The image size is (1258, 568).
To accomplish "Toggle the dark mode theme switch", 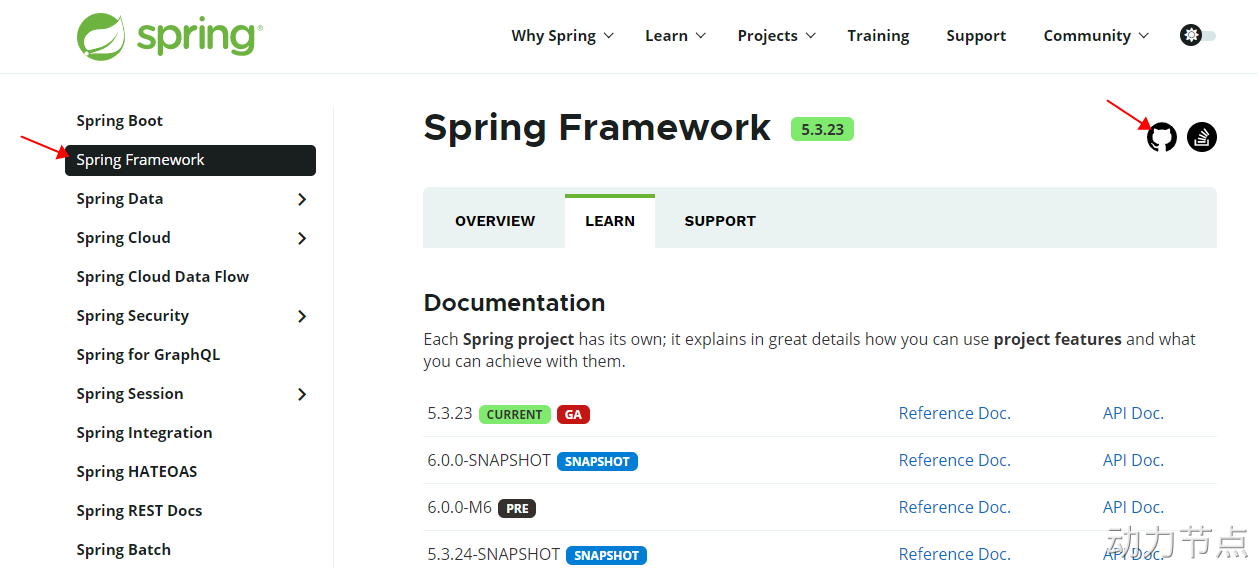I will click(x=1198, y=35).
